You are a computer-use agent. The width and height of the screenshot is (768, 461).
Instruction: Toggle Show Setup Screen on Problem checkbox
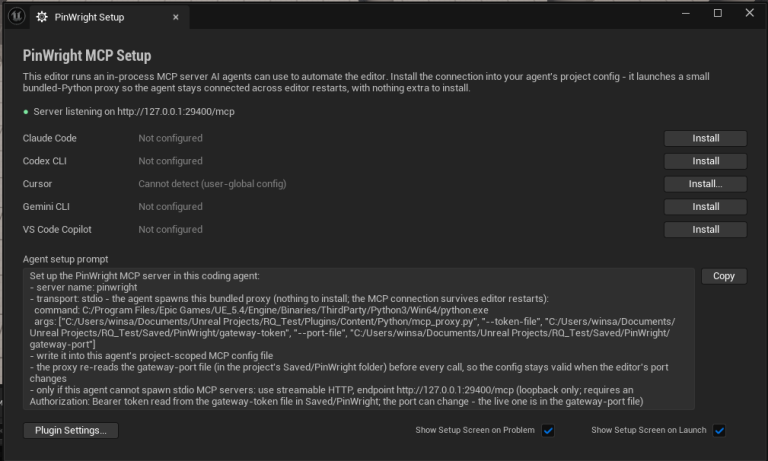[x=548, y=431]
